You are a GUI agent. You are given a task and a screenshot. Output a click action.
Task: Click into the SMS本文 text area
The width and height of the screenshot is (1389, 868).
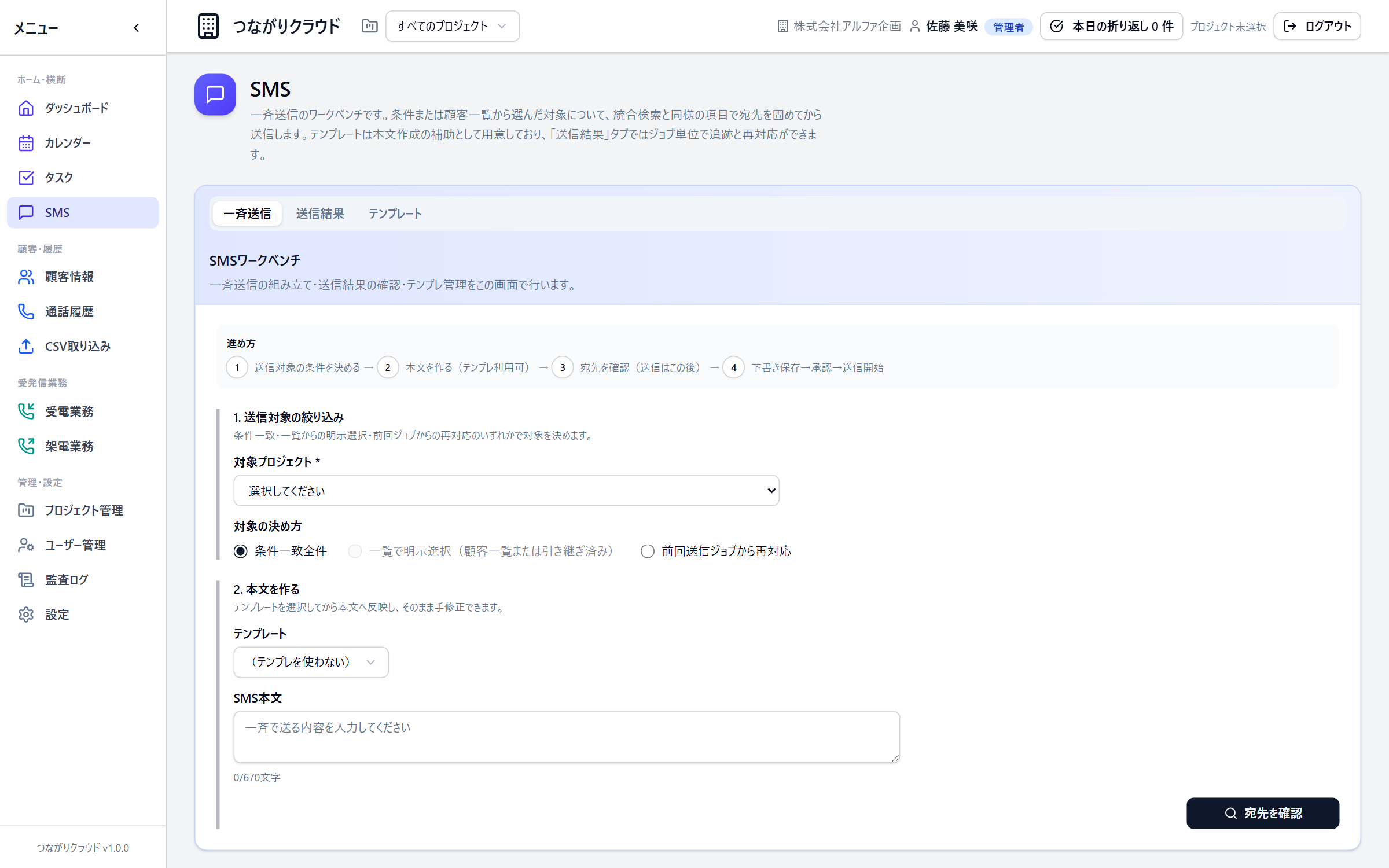(x=567, y=737)
